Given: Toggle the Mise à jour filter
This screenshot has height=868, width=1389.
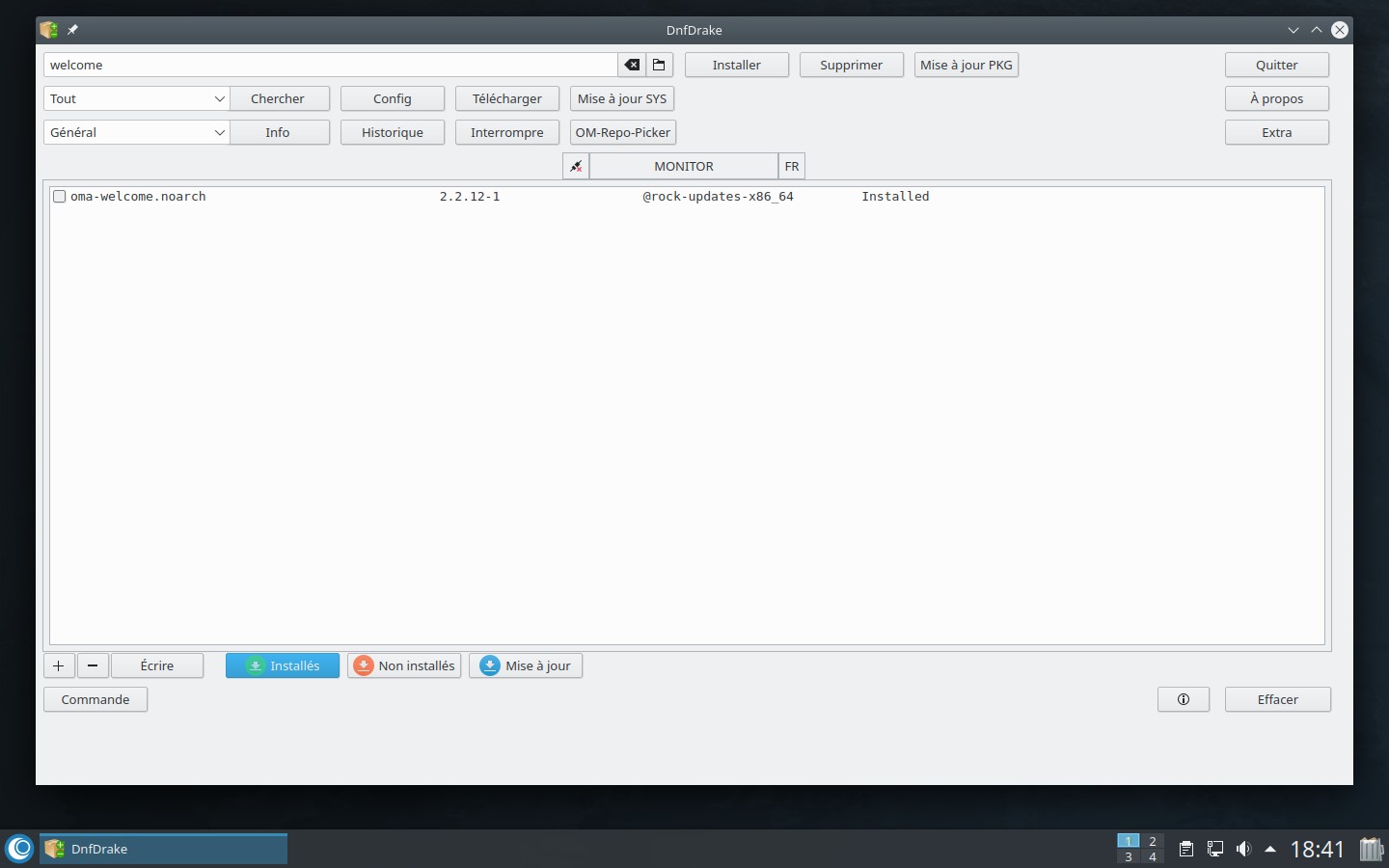Looking at the screenshot, I should [526, 665].
